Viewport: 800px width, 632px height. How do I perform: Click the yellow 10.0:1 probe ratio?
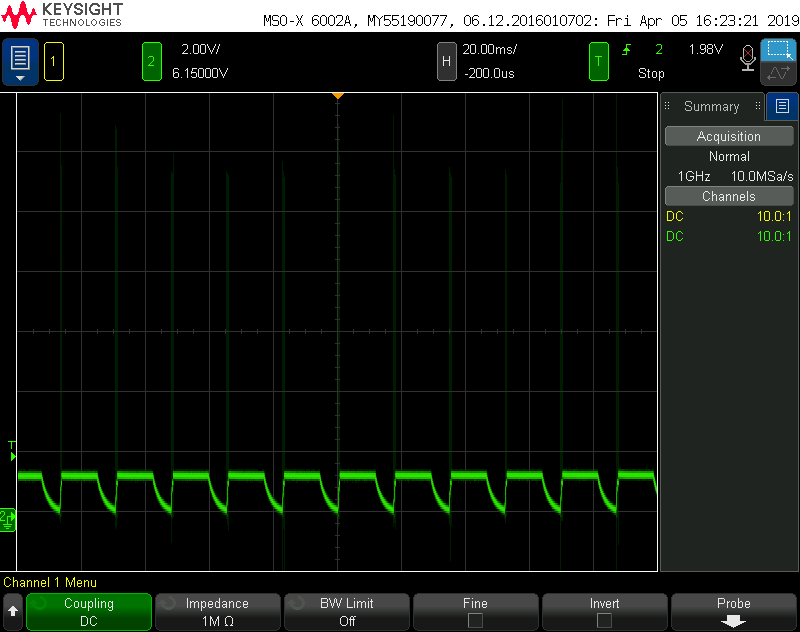[x=774, y=216]
